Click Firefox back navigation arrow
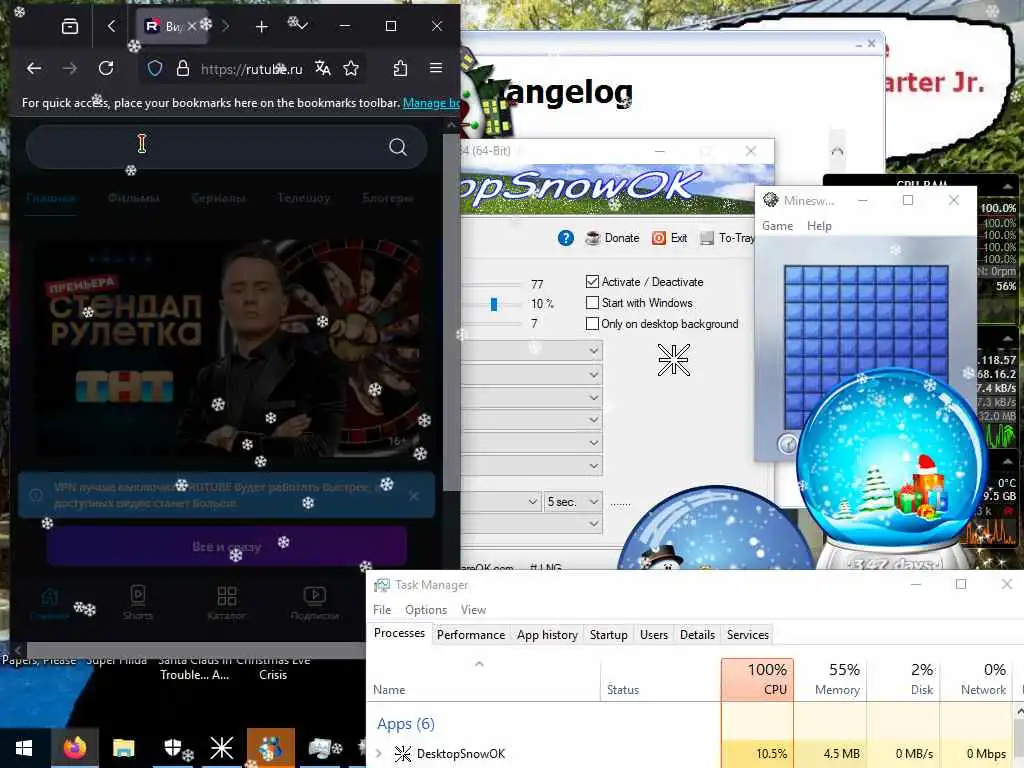The width and height of the screenshot is (1024, 768). (x=34, y=68)
